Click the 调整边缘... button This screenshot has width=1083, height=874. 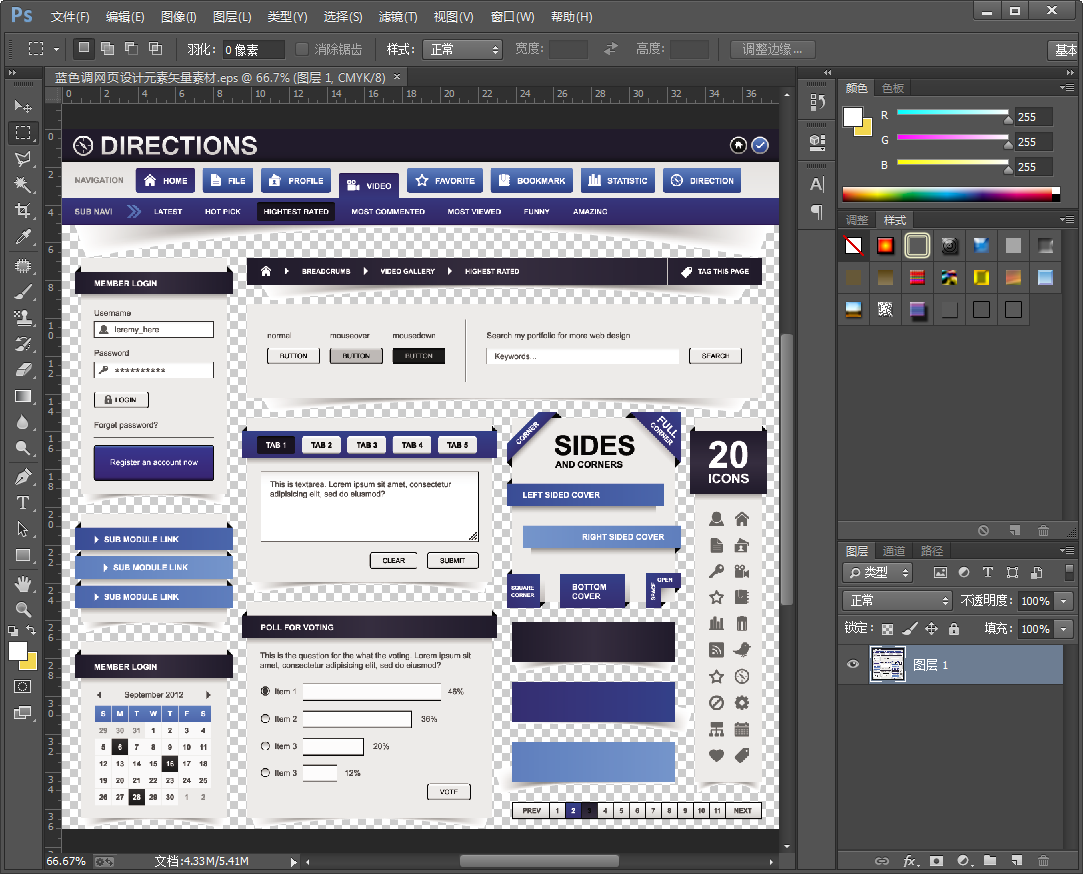(772, 49)
